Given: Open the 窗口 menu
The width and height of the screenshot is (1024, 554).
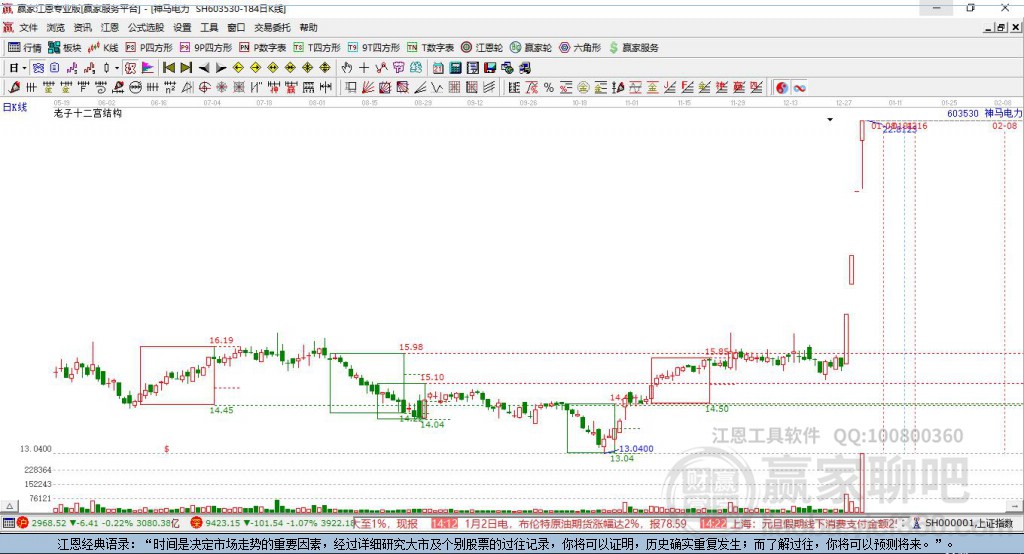Looking at the screenshot, I should click(x=236, y=27).
